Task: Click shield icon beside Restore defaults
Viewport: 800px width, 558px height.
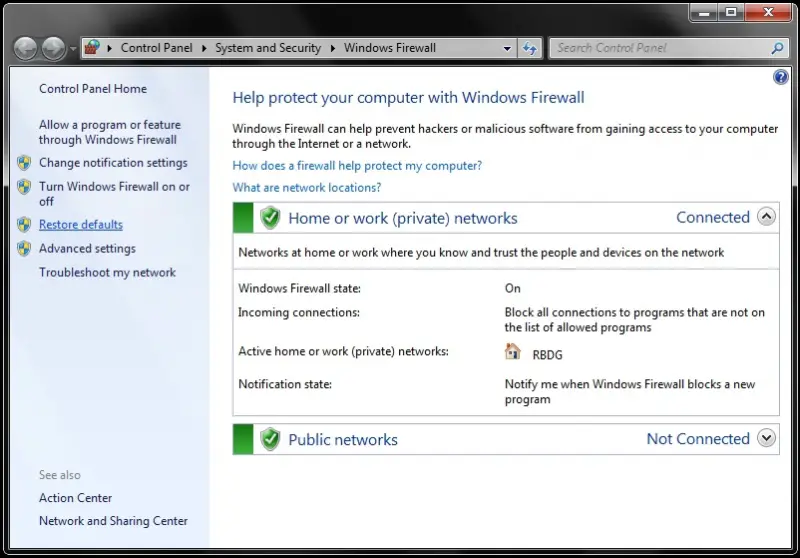Action: tap(24, 224)
